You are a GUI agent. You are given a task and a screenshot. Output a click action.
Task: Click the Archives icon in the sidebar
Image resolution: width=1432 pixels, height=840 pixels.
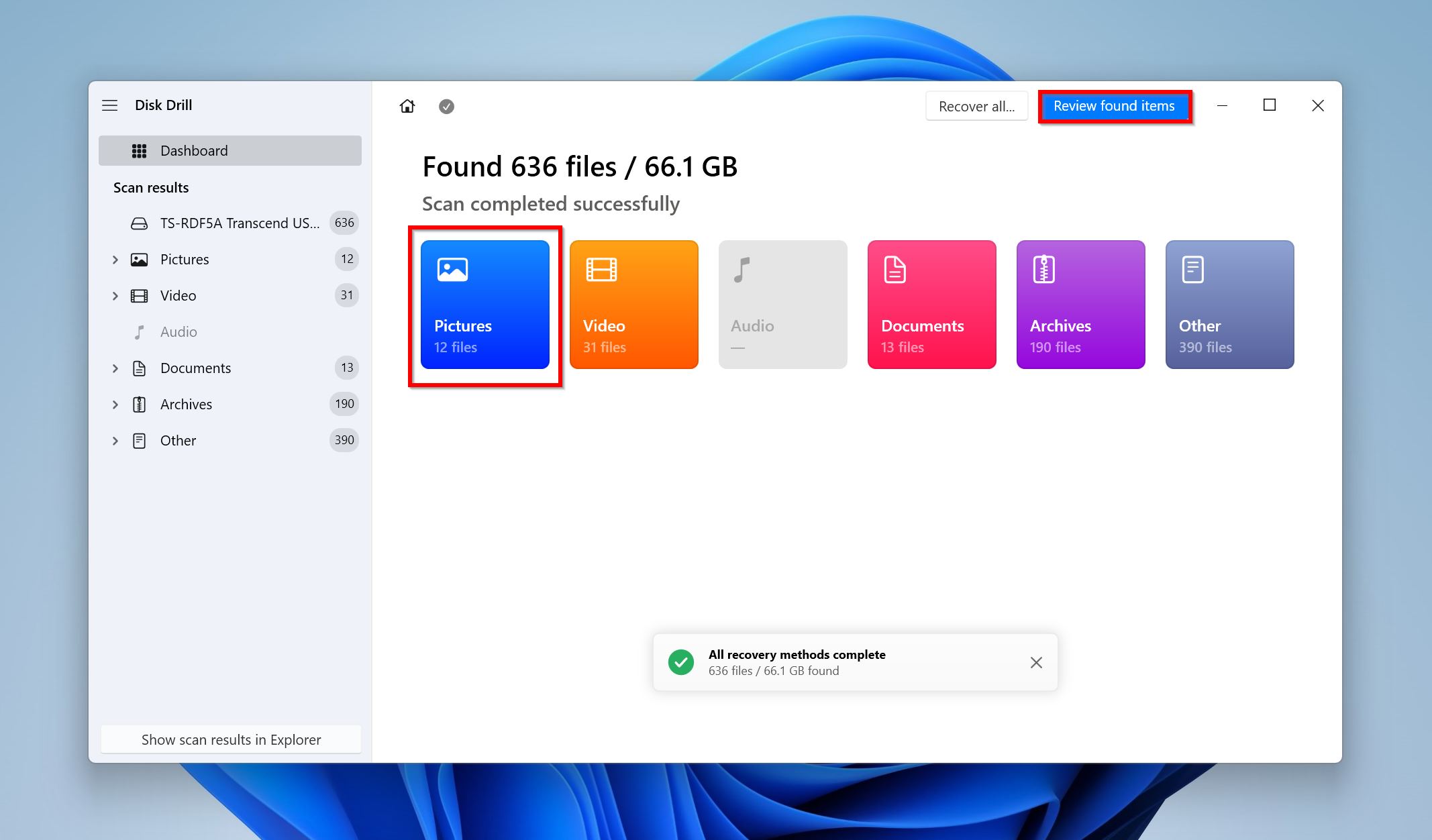click(138, 404)
